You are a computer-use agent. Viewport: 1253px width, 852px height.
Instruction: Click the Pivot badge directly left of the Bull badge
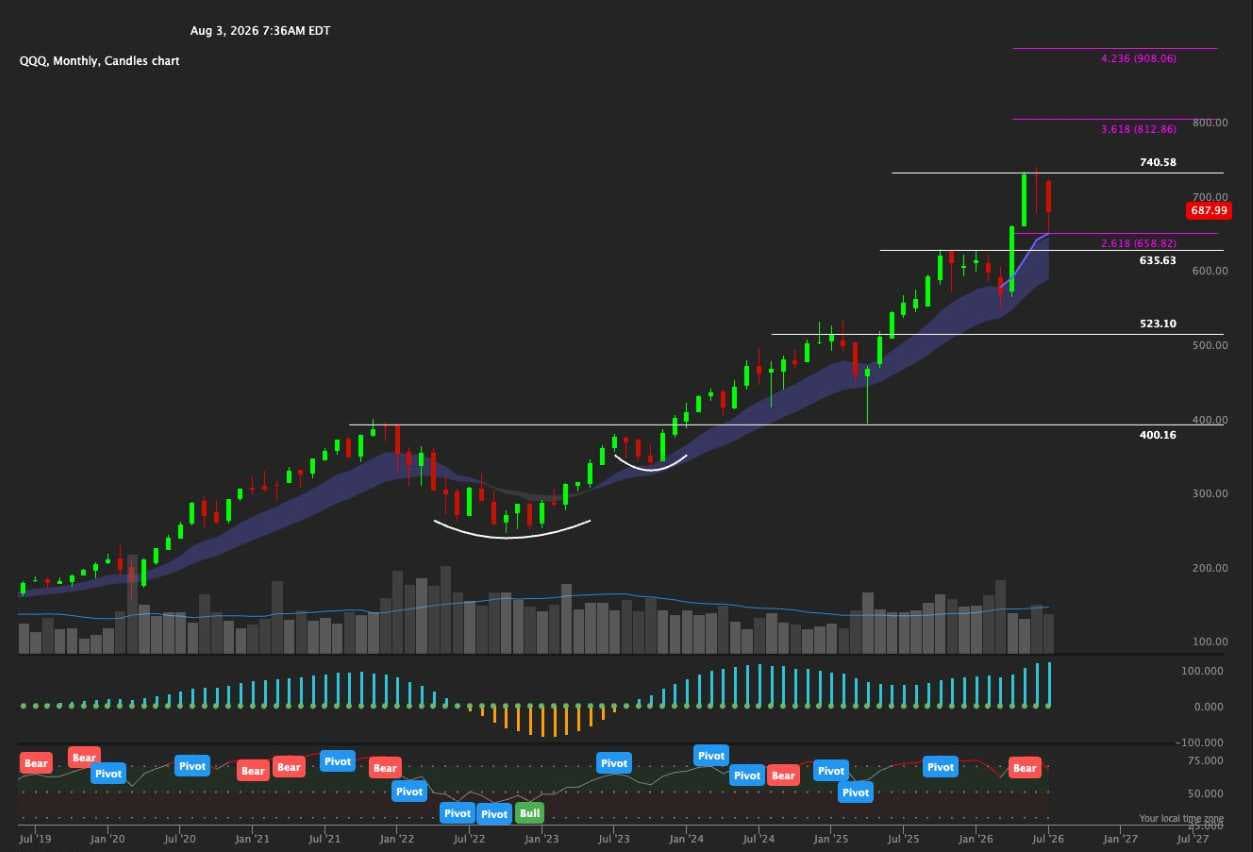tap(494, 813)
